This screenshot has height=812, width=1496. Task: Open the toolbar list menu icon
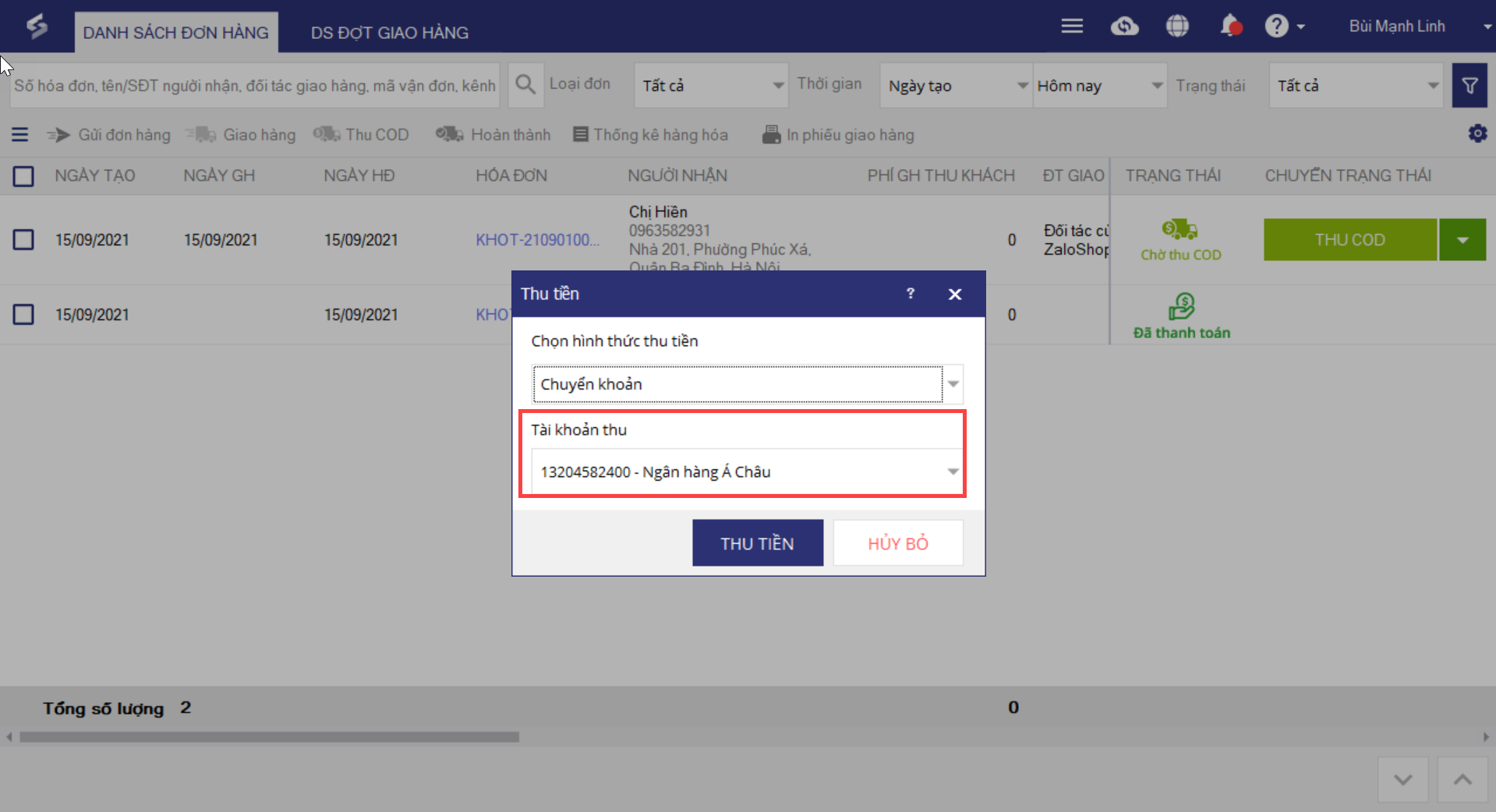pyautogui.click(x=20, y=135)
